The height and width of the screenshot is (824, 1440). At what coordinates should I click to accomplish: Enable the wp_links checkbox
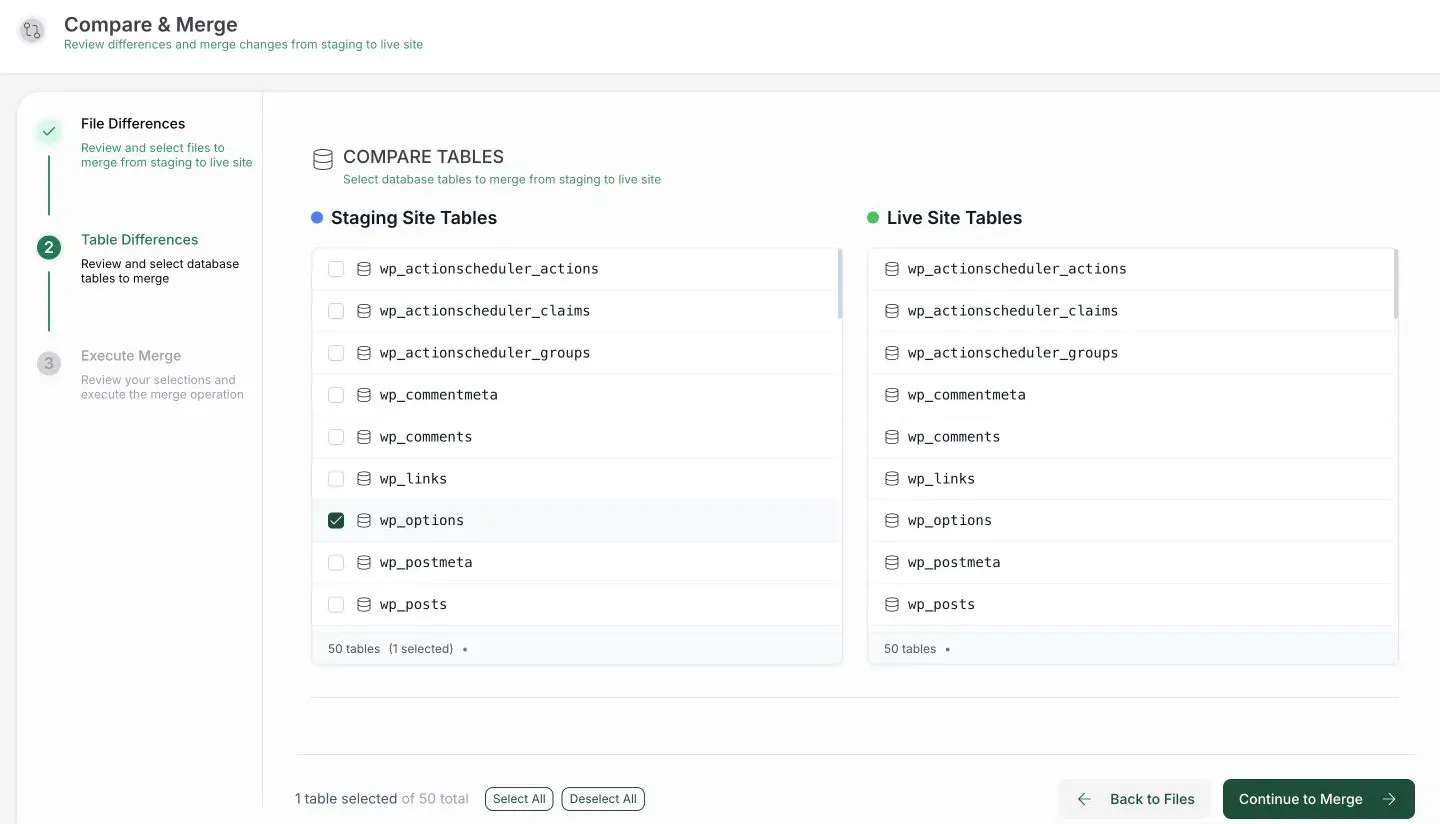click(x=336, y=479)
